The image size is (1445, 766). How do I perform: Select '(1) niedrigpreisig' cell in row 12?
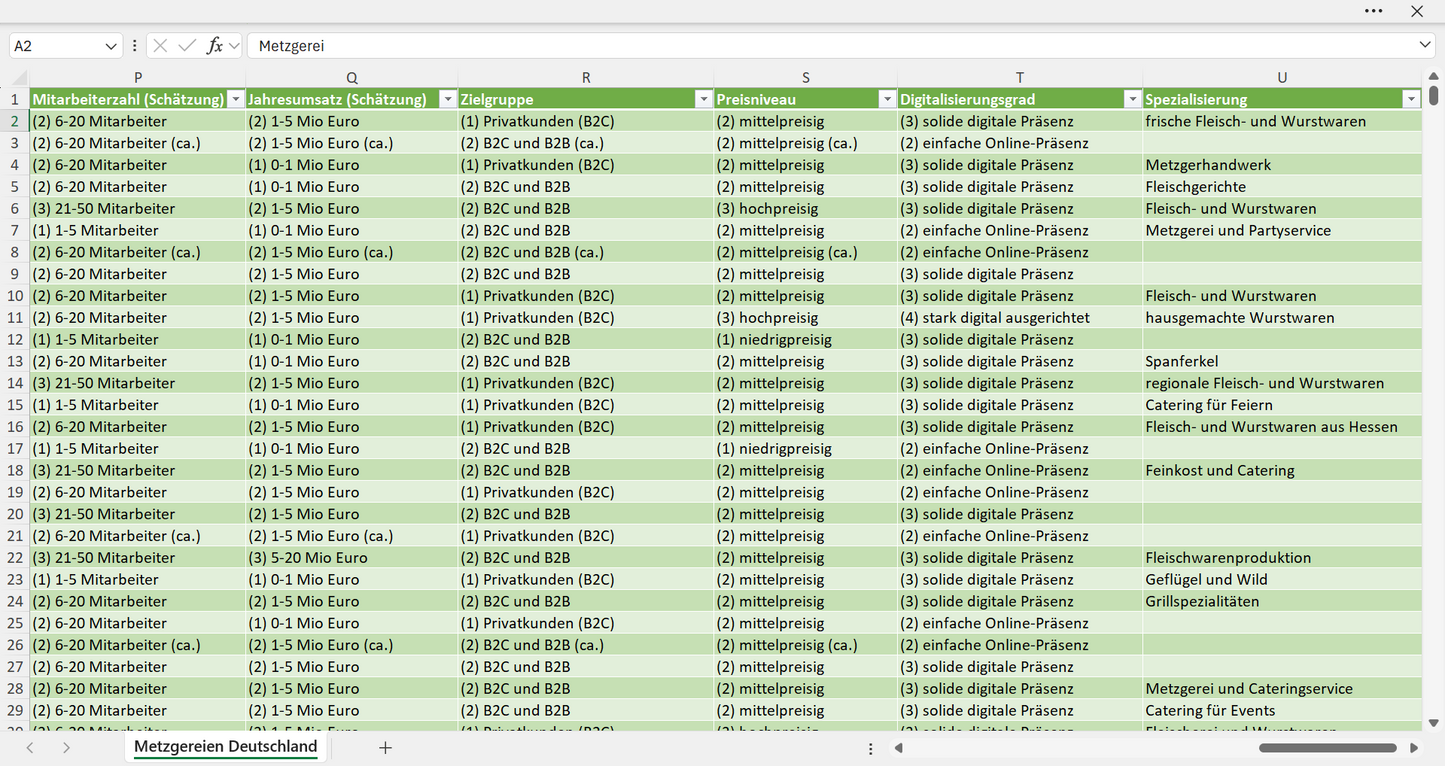pos(806,339)
